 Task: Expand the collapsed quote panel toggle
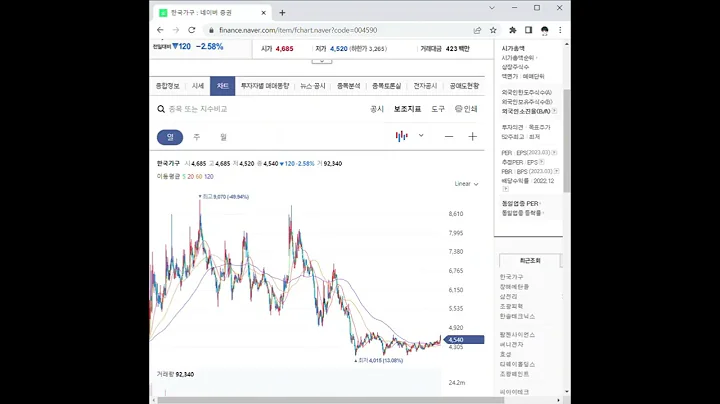pyautogui.click(x=322, y=61)
